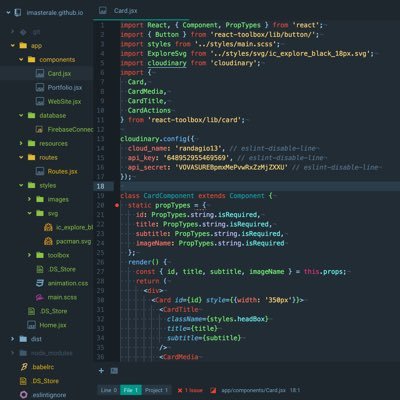The width and height of the screenshot is (400, 400).
Task: Open animation.css from the tree
Action: tap(68, 283)
